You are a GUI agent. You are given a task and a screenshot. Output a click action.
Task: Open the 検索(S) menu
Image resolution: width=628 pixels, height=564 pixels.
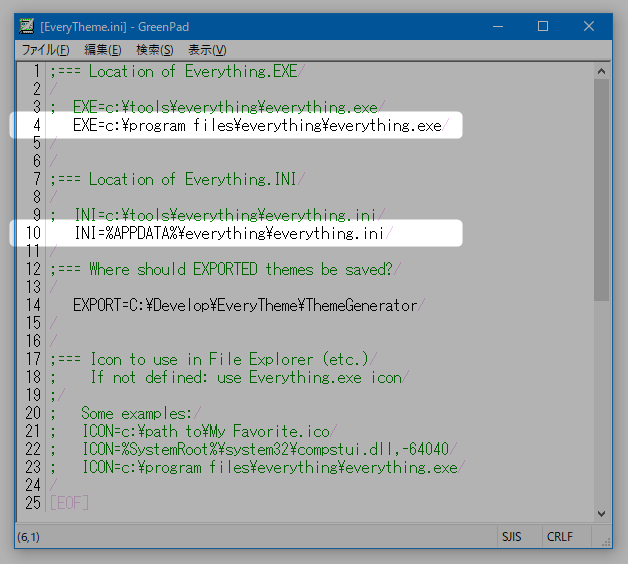pyautogui.click(x=155, y=50)
